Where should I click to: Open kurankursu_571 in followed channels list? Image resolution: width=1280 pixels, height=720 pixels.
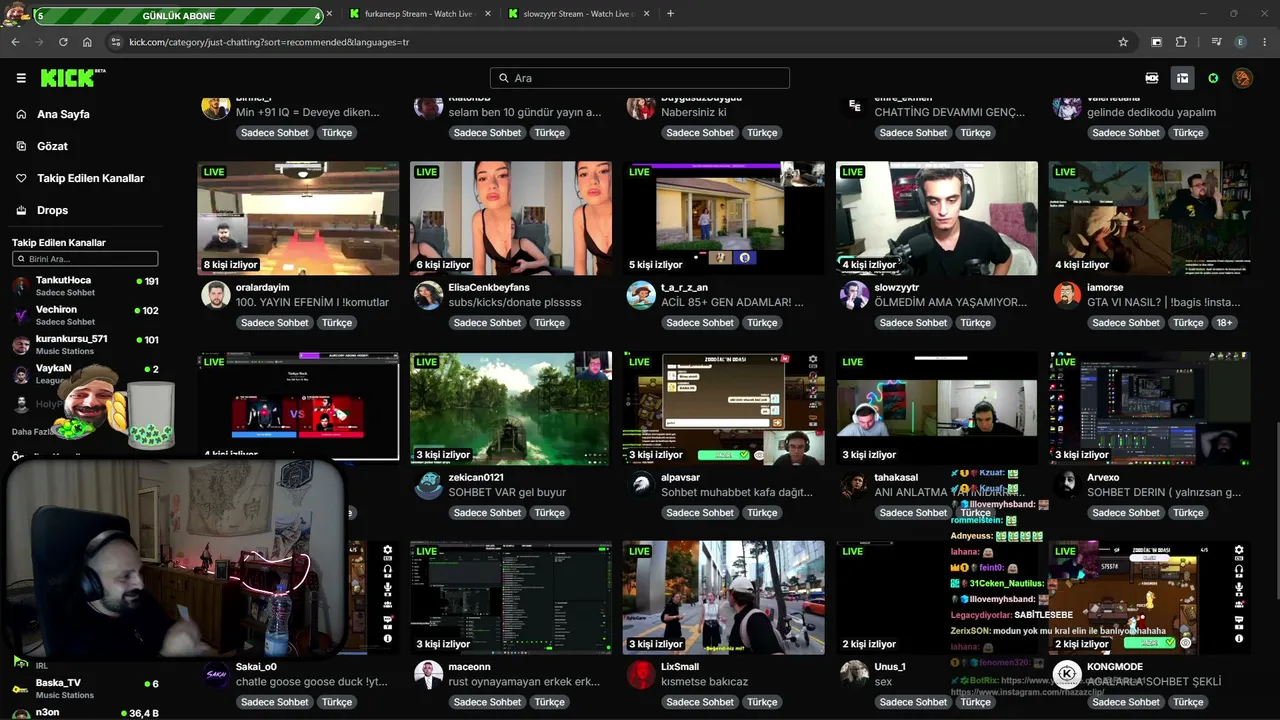pos(85,344)
